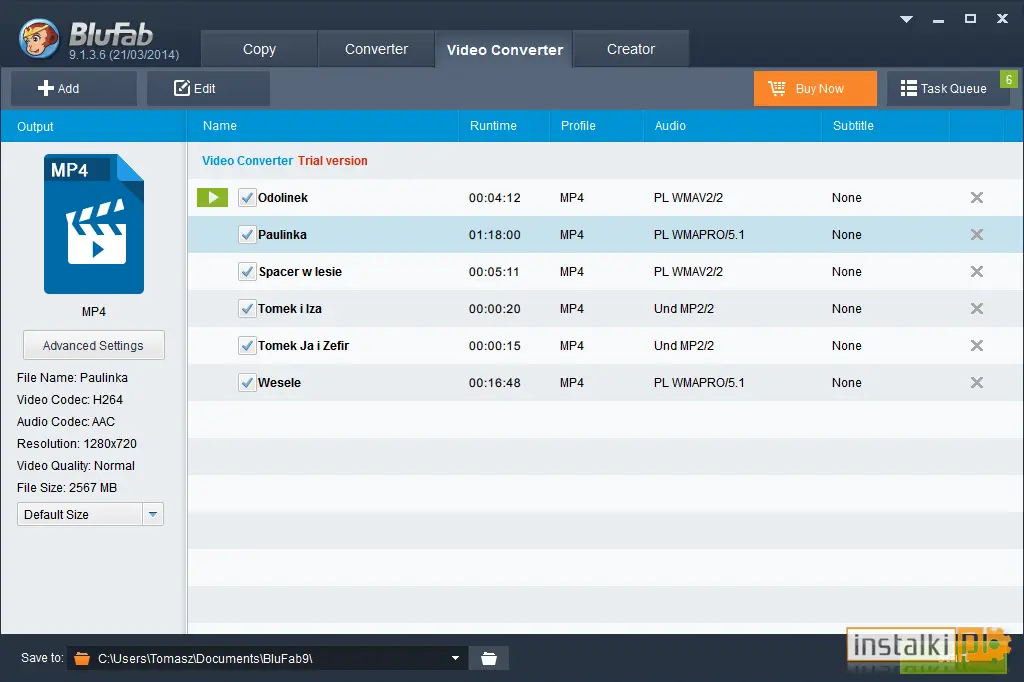Open the output folder browse icon
Image resolution: width=1024 pixels, height=682 pixels.
pos(488,658)
